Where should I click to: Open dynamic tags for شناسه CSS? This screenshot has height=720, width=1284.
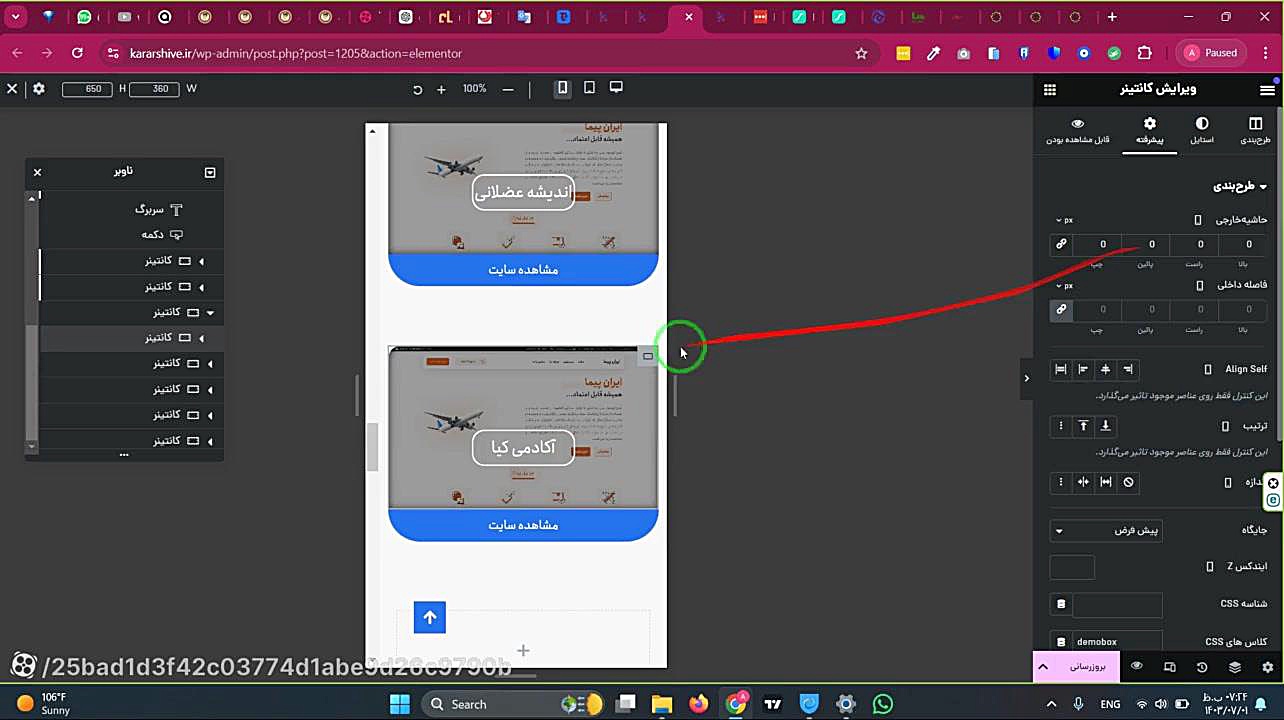pos(1061,604)
